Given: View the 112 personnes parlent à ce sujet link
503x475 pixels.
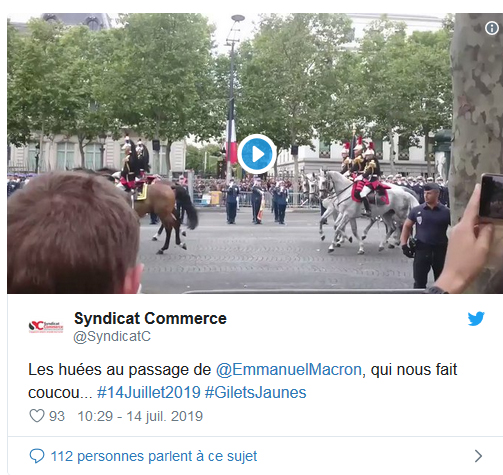Looking at the screenshot, I should point(154,456).
